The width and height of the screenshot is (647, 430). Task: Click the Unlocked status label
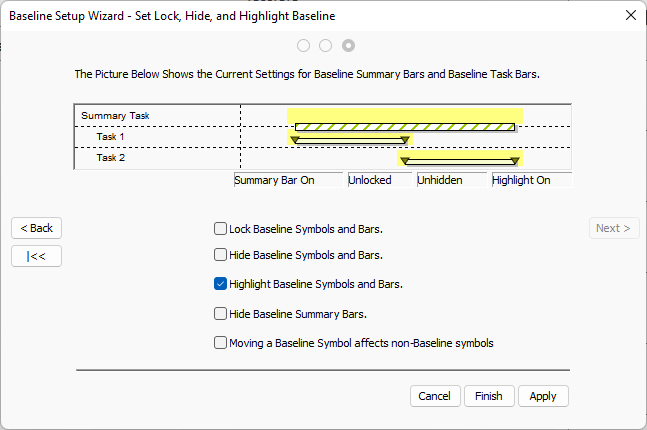(x=369, y=180)
